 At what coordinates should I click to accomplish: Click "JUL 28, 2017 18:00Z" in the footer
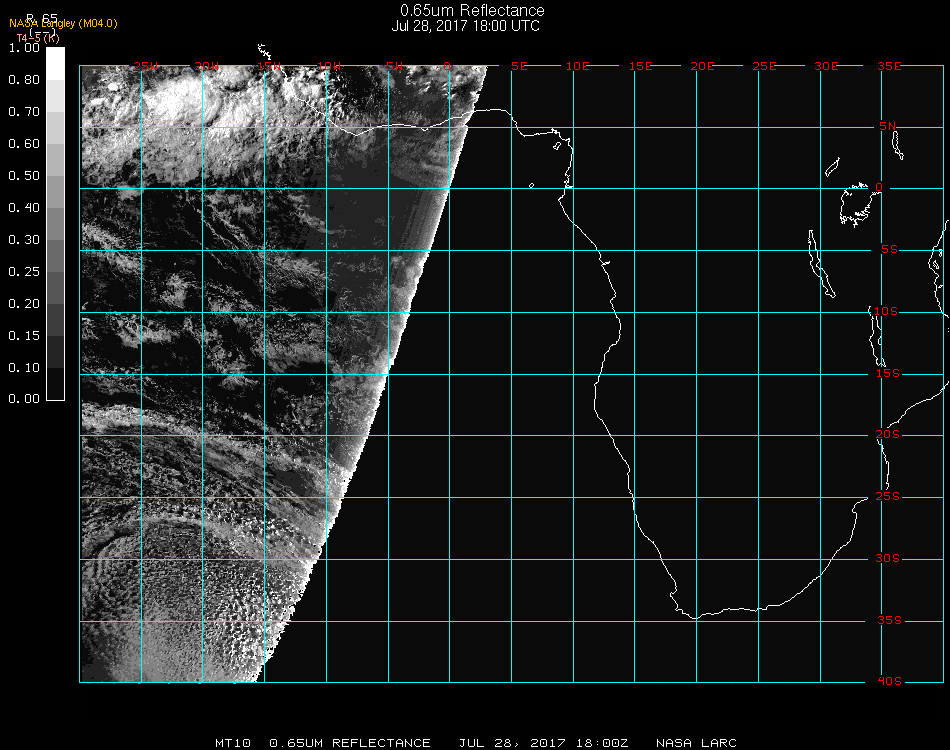(x=543, y=743)
